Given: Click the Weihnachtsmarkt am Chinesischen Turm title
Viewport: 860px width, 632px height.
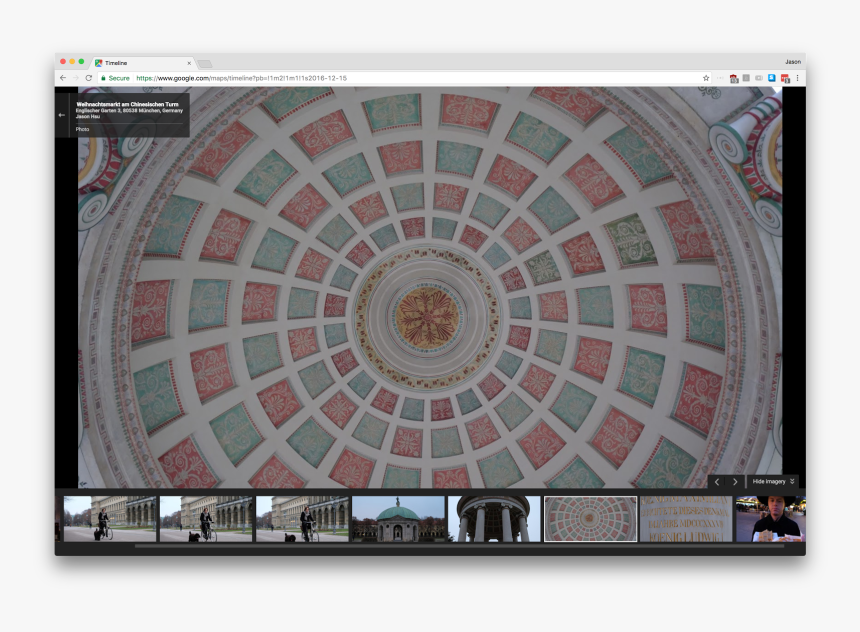Looking at the screenshot, I should (x=127, y=104).
